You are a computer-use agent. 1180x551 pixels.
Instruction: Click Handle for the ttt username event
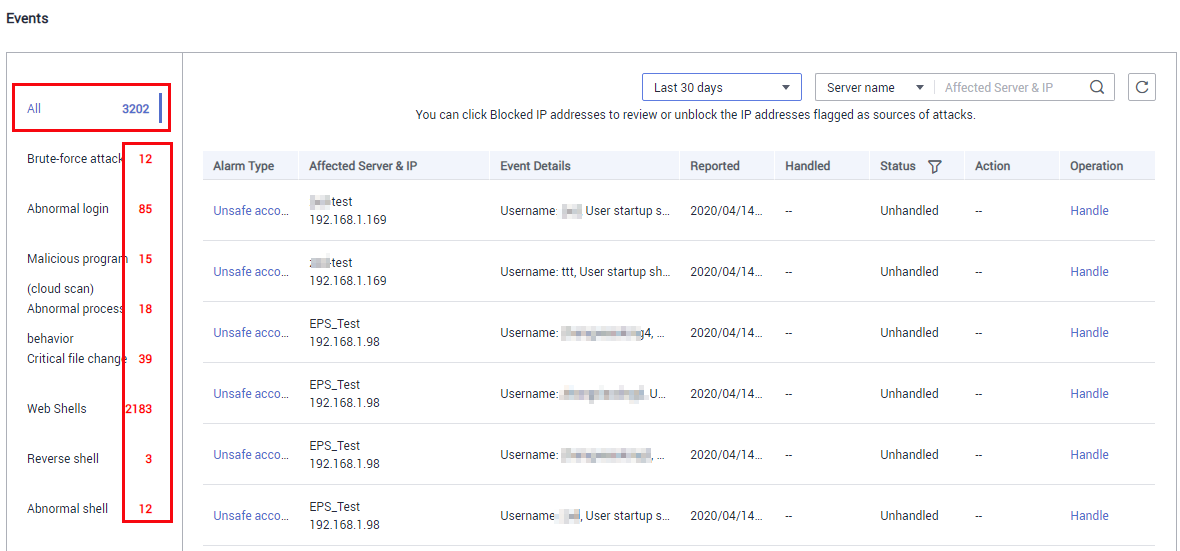[1089, 272]
